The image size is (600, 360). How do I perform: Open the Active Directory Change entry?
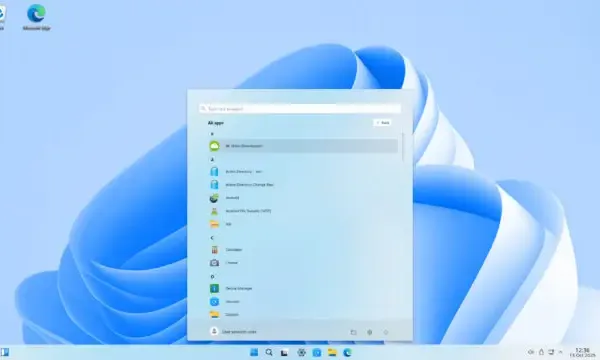302,184
